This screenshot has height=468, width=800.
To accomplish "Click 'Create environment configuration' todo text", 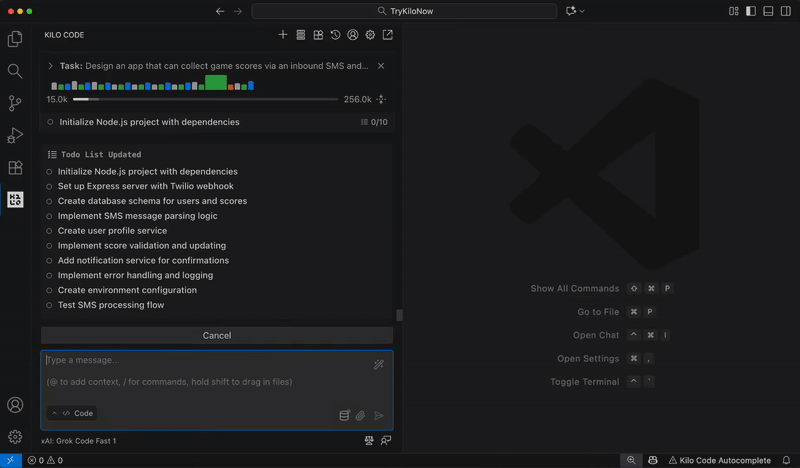I will point(127,290).
